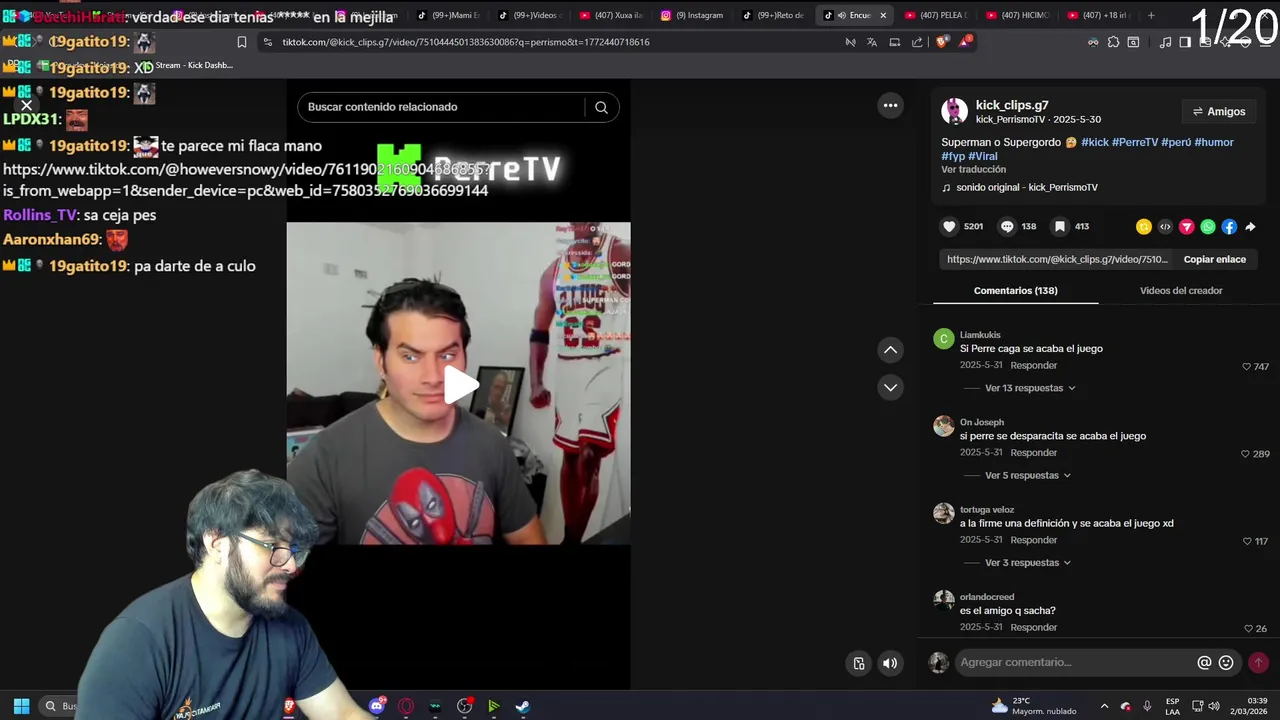Share the video on WhatsApp

click(x=1208, y=227)
